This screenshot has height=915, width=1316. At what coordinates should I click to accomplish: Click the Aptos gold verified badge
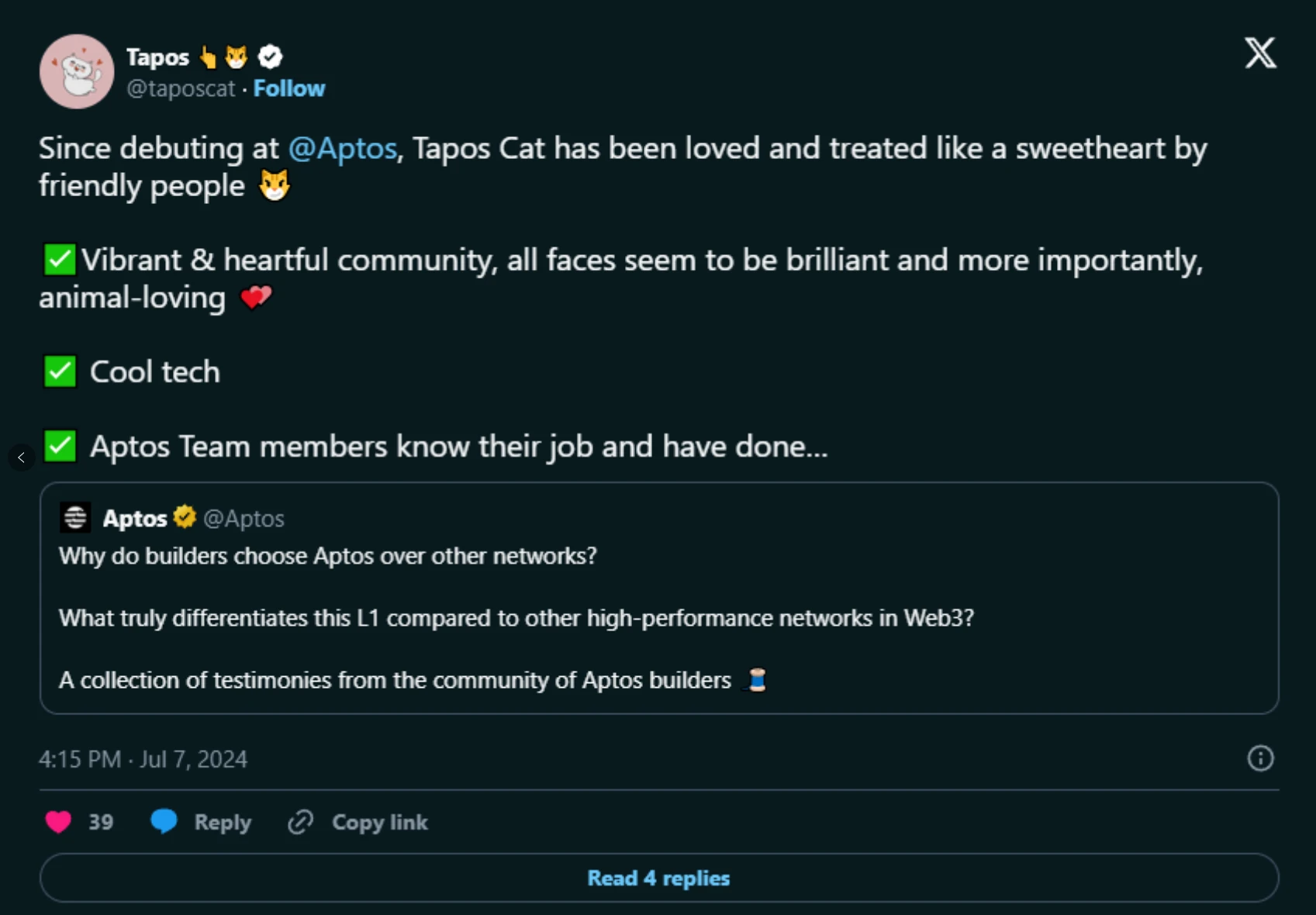185,517
